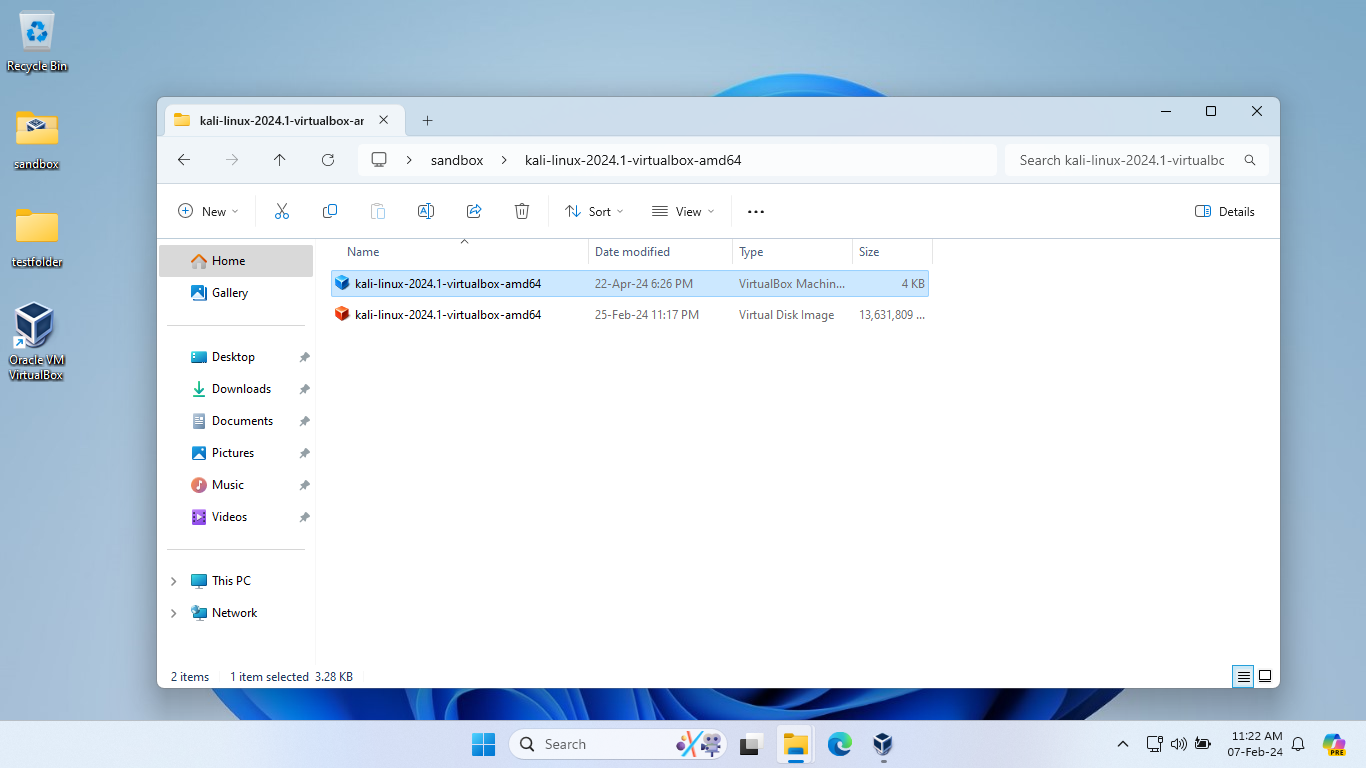Open Desktop quick access folder
The width and height of the screenshot is (1366, 768).
(x=236, y=357)
